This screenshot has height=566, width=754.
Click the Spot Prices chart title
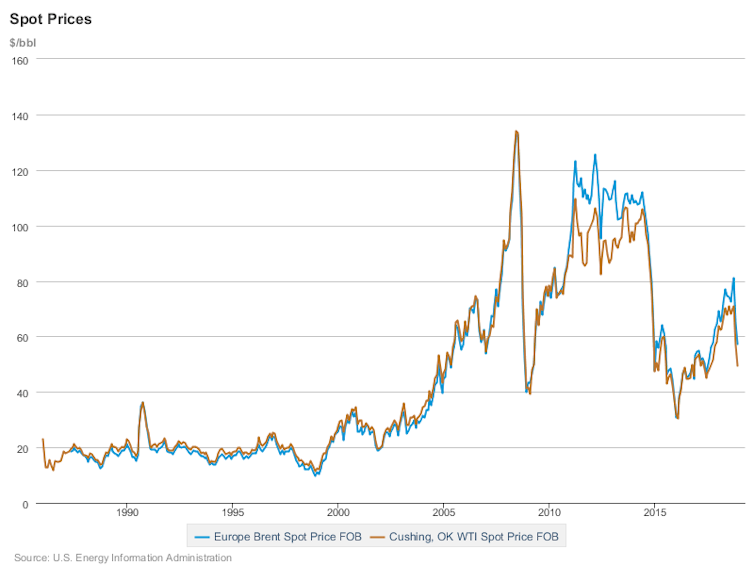pos(51,19)
